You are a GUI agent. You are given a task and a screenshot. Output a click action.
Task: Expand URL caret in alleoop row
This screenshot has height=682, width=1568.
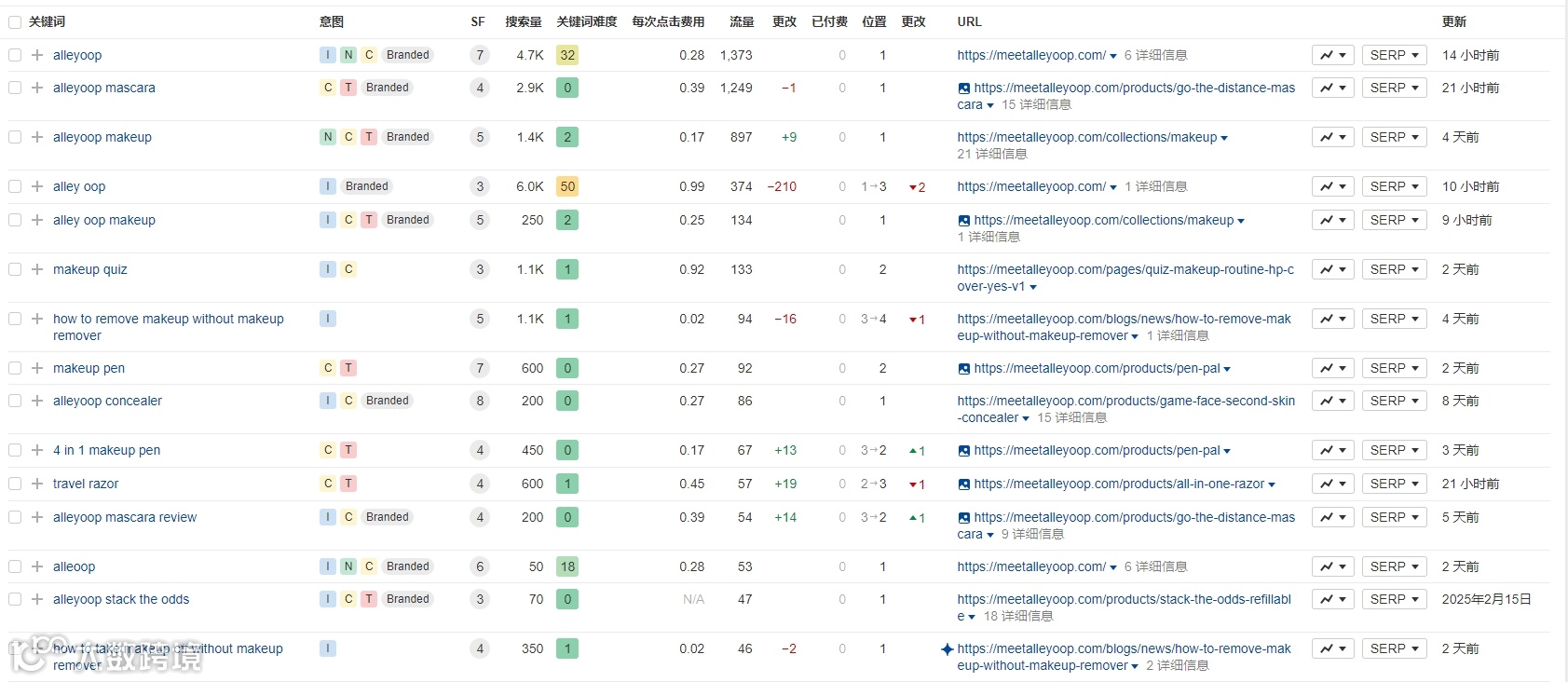coord(1112,567)
